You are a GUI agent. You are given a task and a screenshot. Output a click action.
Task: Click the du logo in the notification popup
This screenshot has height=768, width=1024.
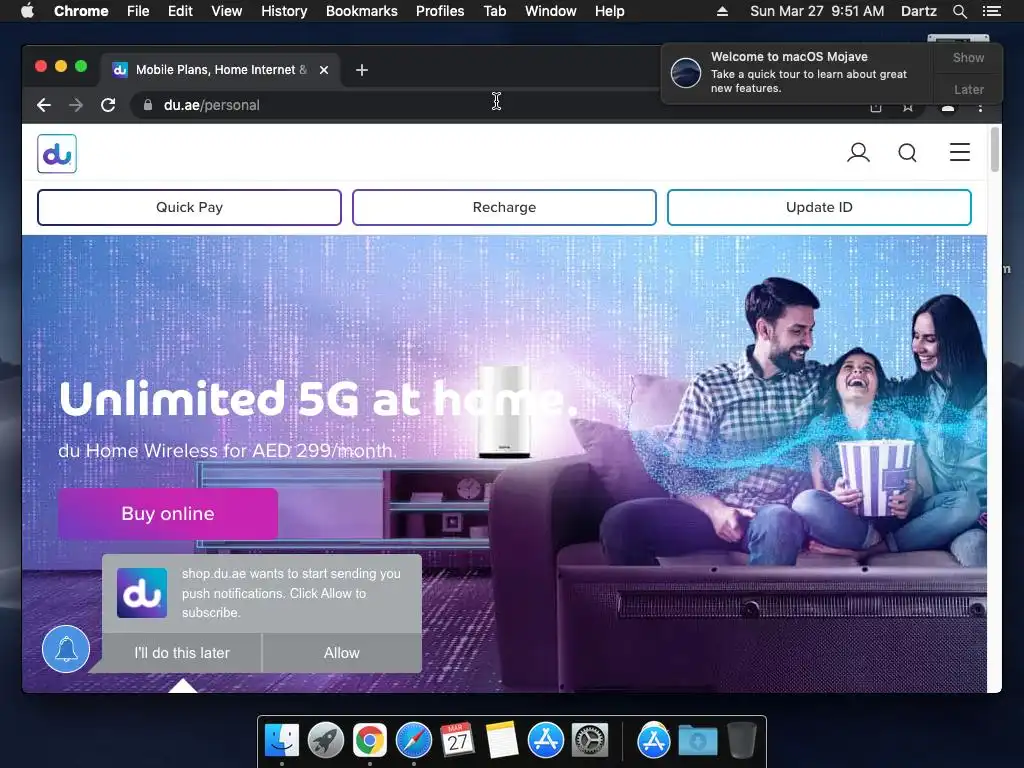click(x=142, y=593)
